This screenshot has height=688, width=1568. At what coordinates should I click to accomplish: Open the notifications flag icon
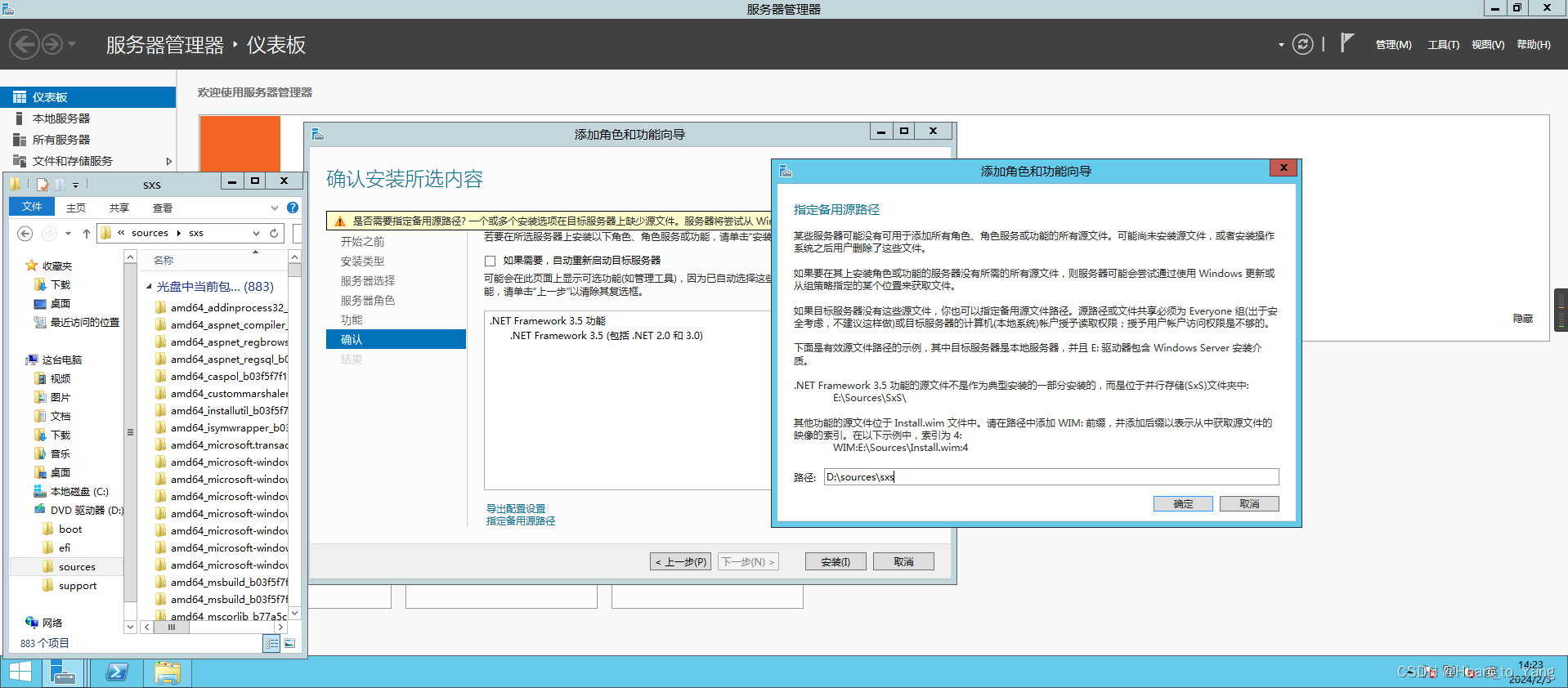pos(1347,42)
